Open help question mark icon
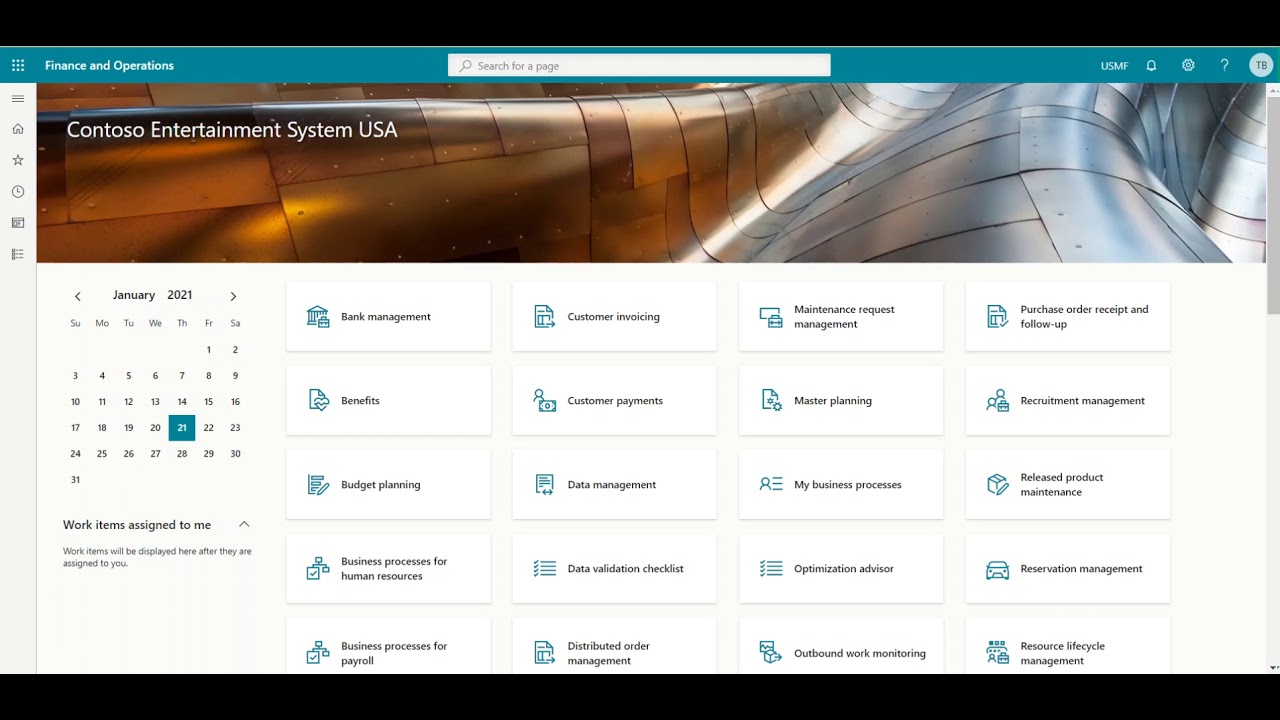1280x720 pixels. 1224,65
